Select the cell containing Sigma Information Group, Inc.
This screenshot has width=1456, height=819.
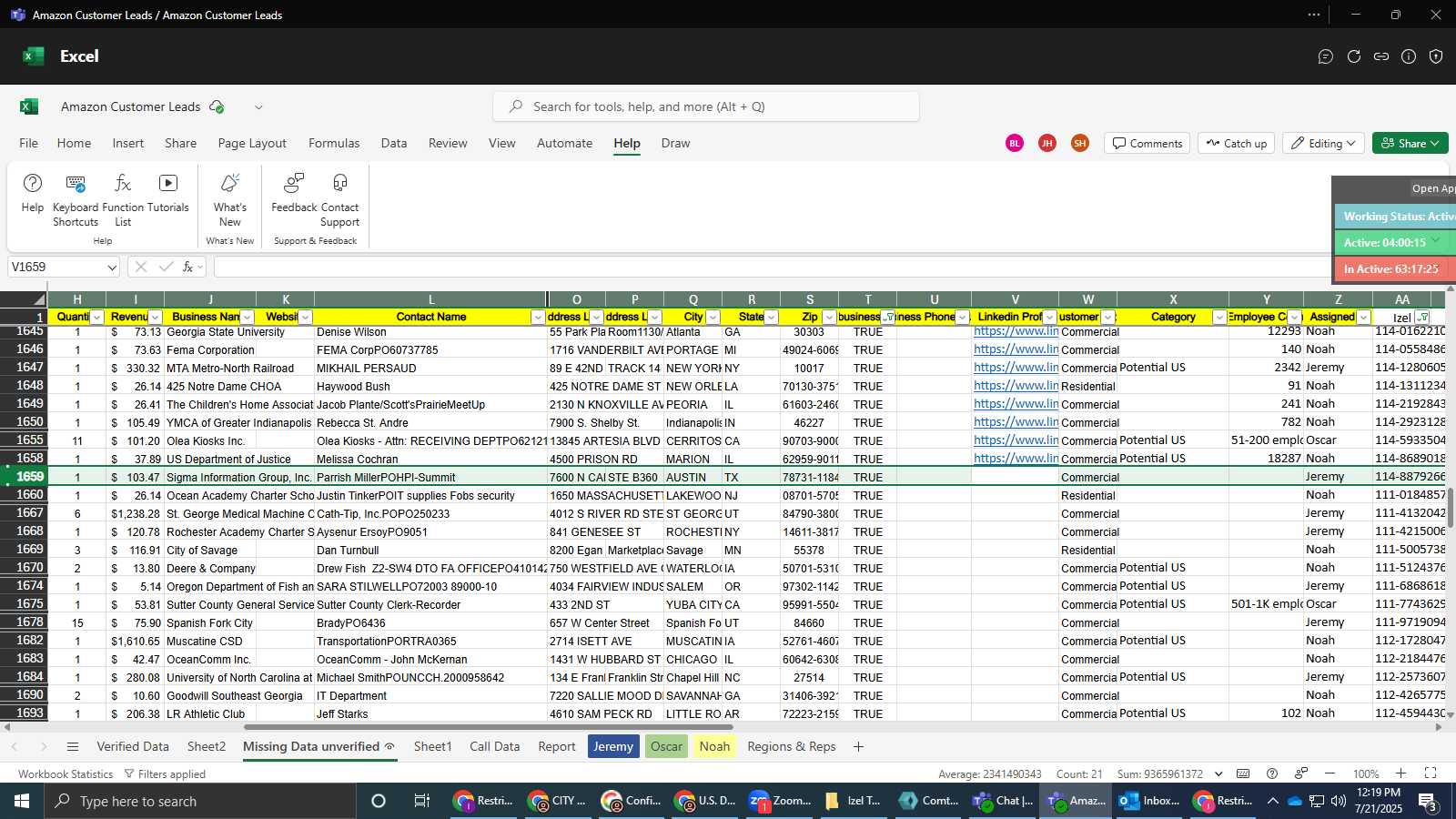tap(239, 477)
